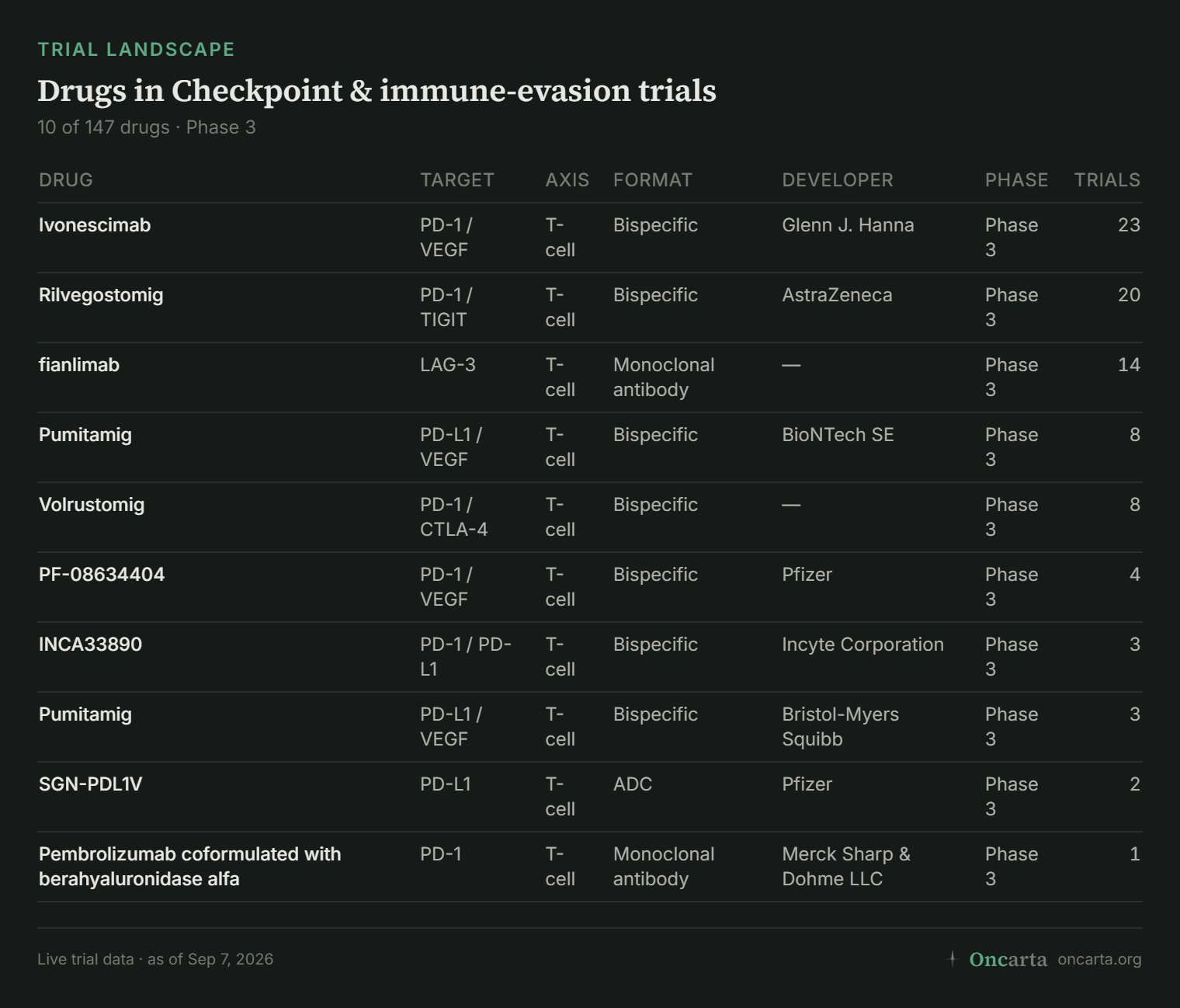Click Pumitamig in the Bristol-Myers Squibb row
Screen dimensions: 1180x1008
85,714
